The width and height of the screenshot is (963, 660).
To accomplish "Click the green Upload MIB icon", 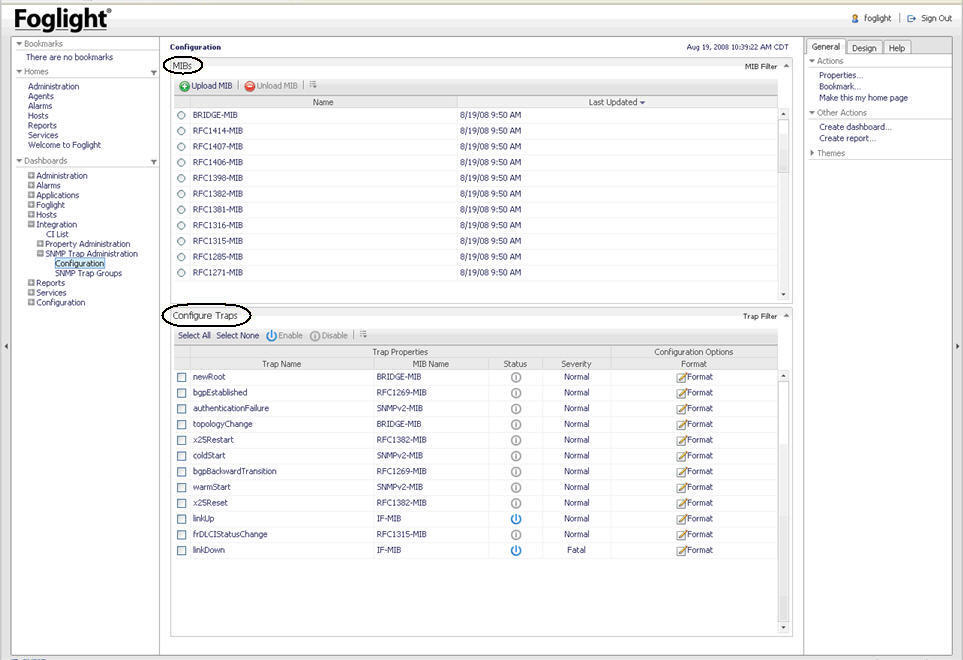I will (x=184, y=87).
